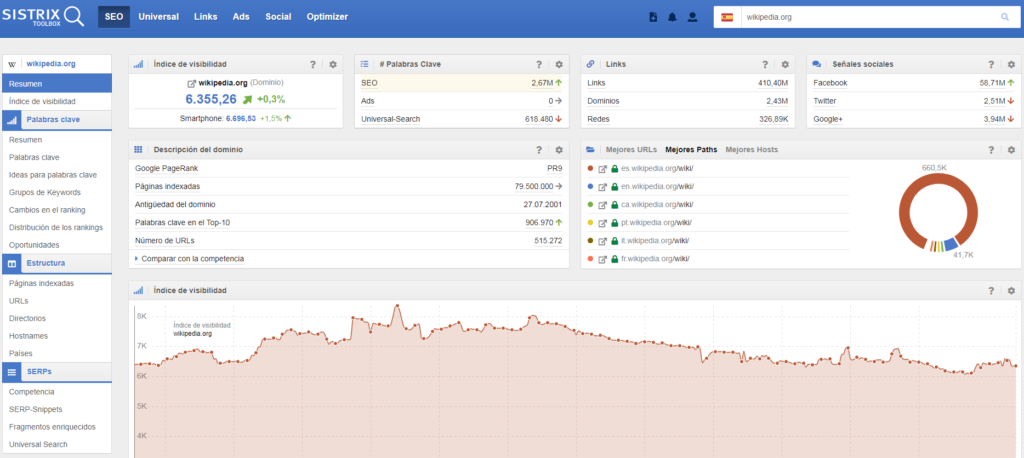Image resolution: width=1024 pixels, height=458 pixels.
Task: Click the Facebook row showing 58,71M
Action: 914,83
